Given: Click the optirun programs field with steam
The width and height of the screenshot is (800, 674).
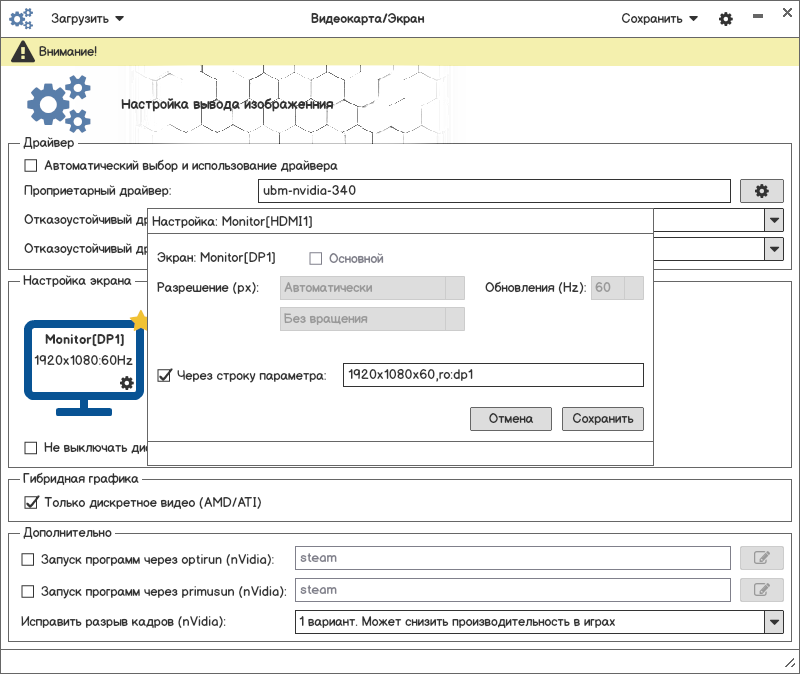Looking at the screenshot, I should 513,558.
